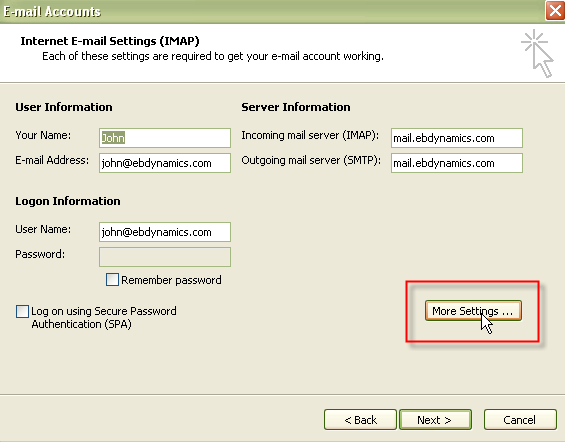The width and height of the screenshot is (565, 442).
Task: Enable the Remember password checkbox
Action: coord(112,280)
